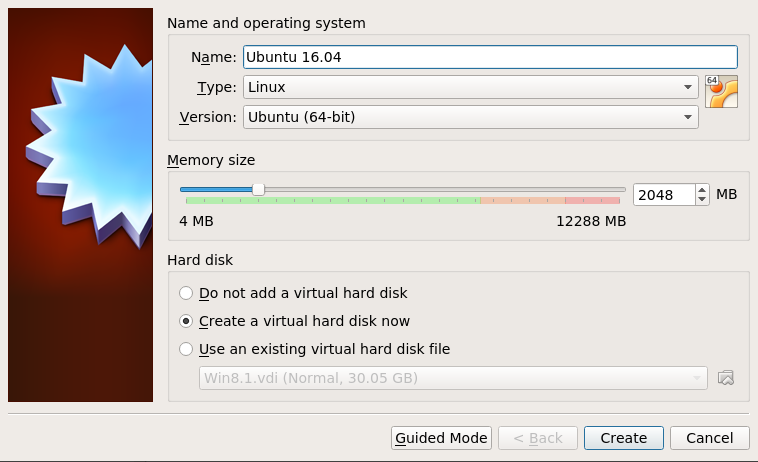Click the green zone of the memory slider track
758x462 pixels.
[x=330, y=201]
